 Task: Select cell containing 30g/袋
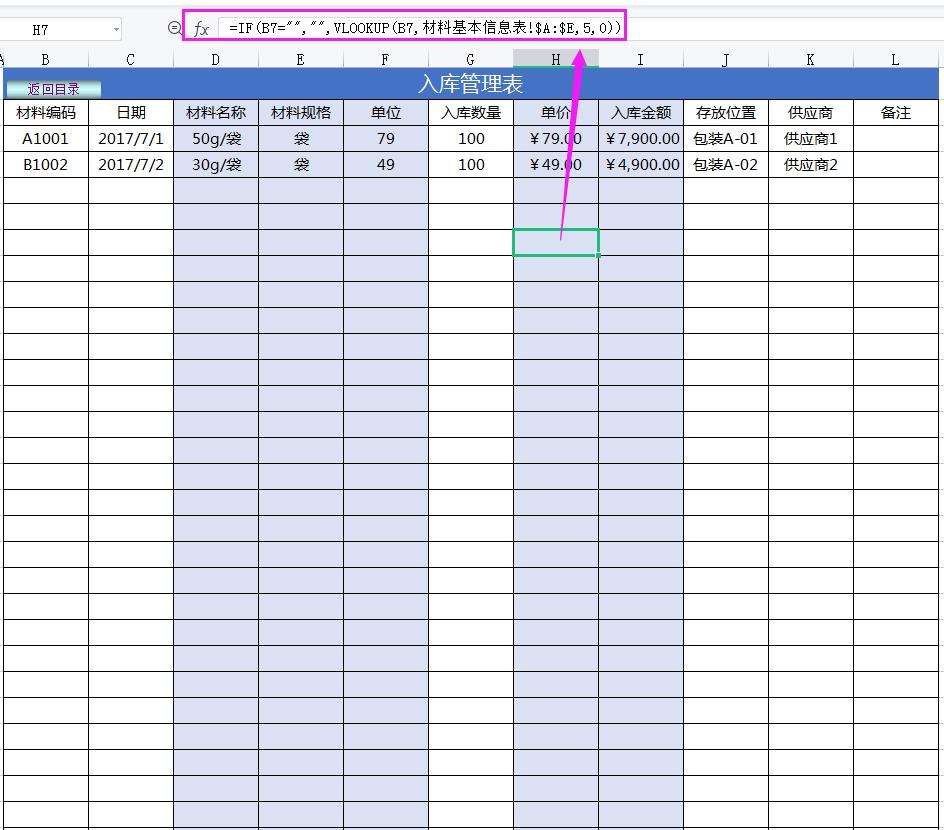pos(216,164)
